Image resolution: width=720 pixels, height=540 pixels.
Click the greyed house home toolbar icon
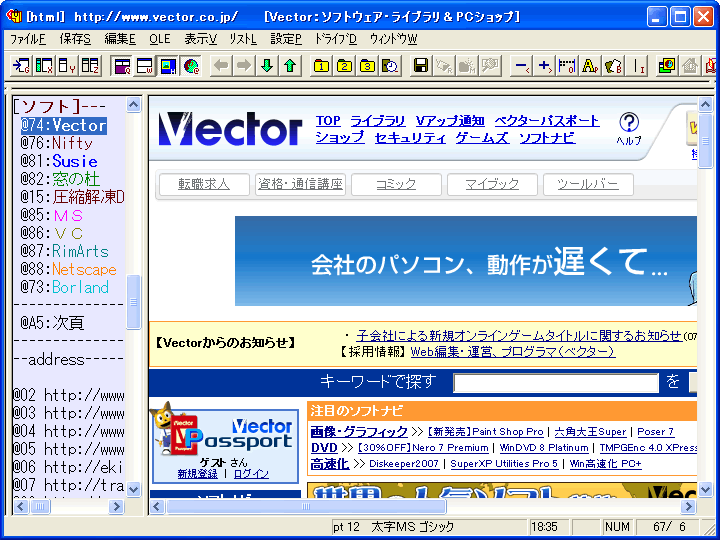(x=690, y=66)
